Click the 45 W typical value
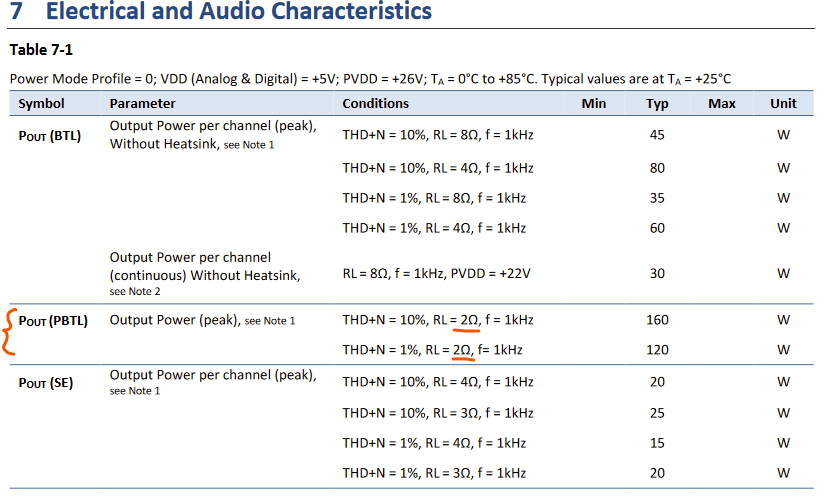839x496 pixels. [657, 135]
